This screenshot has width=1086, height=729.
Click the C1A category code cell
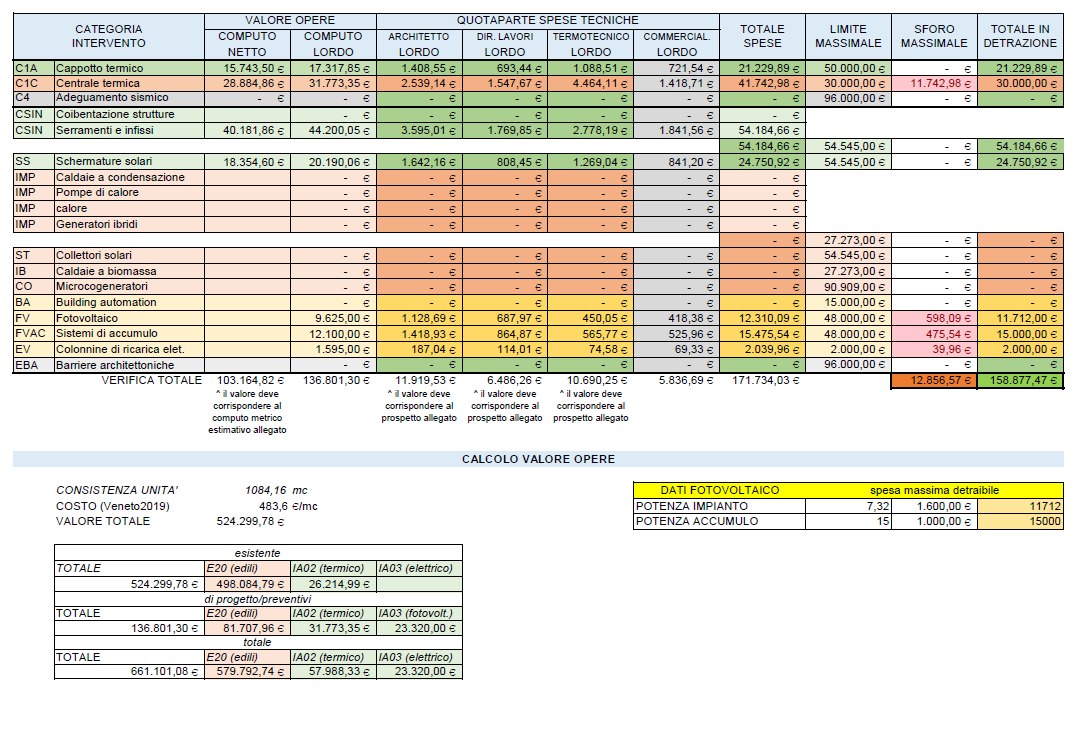(34, 69)
